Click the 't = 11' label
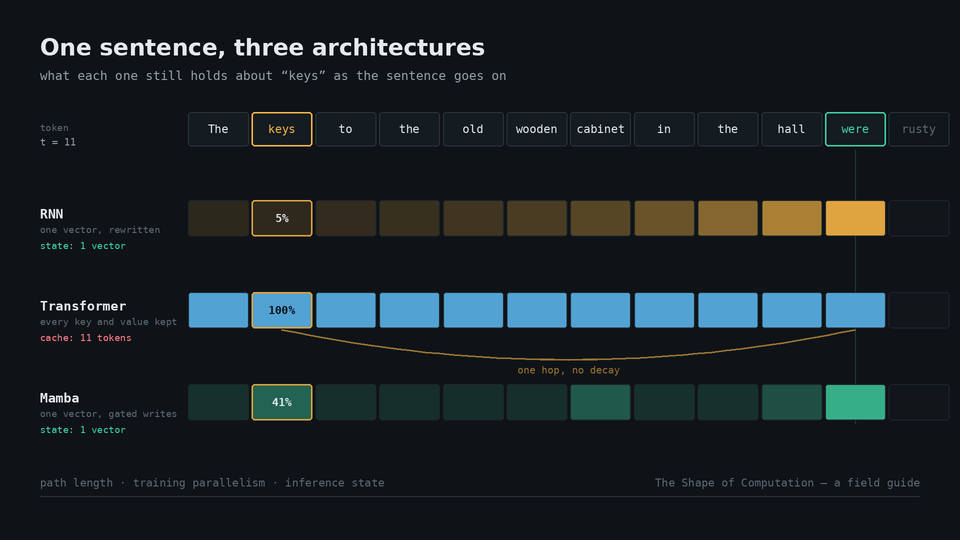960x540 pixels. pos(58,142)
